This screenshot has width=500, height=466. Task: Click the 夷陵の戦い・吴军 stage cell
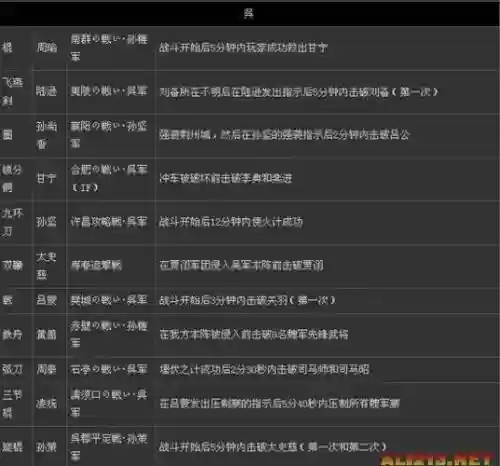109,91
